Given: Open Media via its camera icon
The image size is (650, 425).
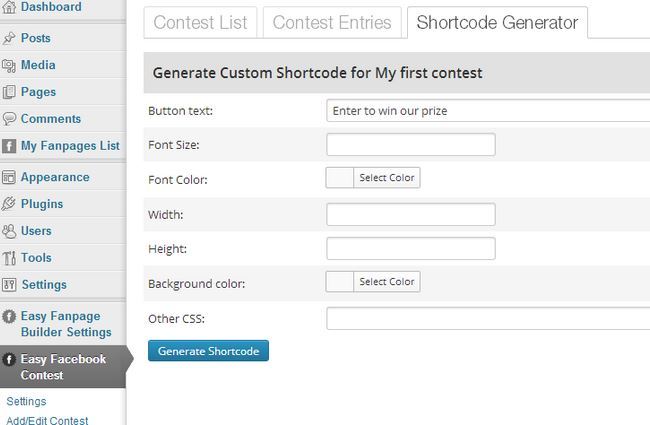Looking at the screenshot, I should coord(9,66).
